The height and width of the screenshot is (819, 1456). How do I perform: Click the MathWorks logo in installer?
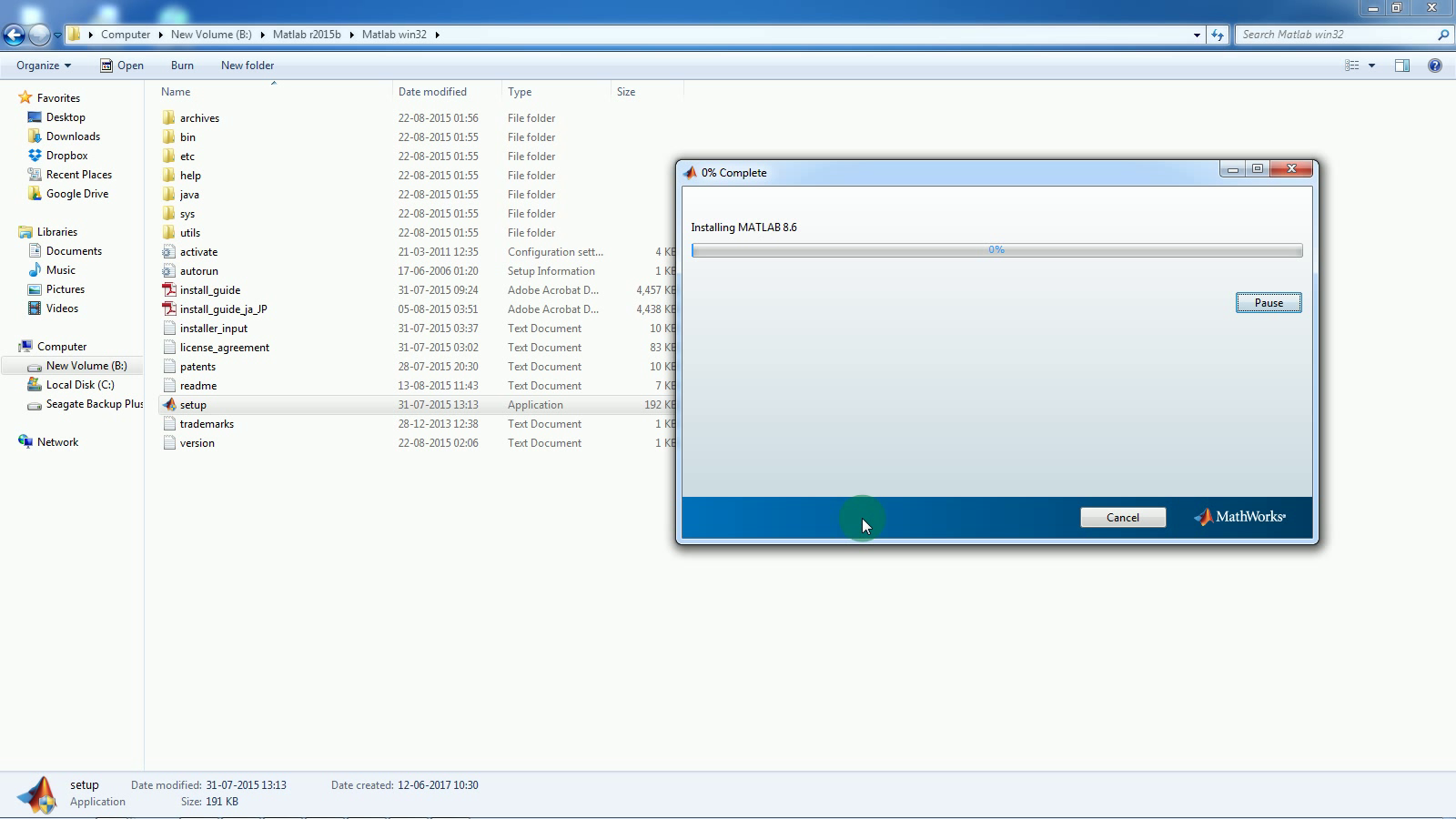pos(1239,517)
